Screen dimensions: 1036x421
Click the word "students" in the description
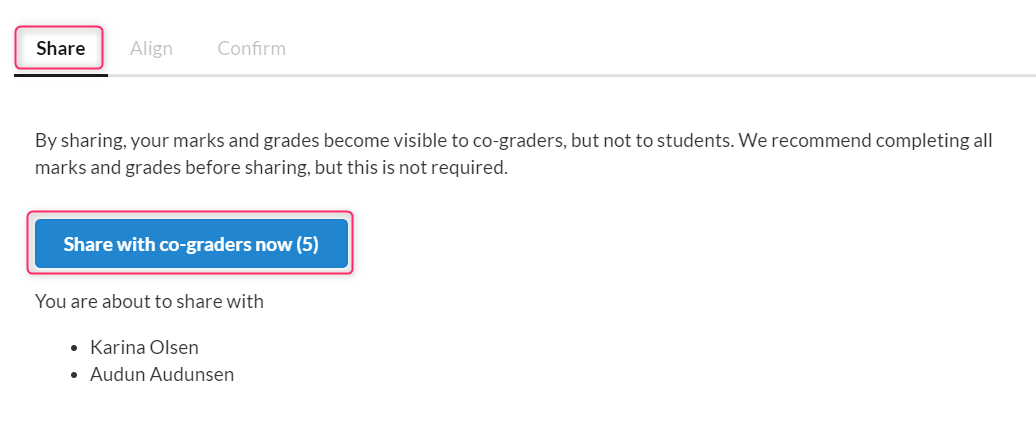[698, 141]
